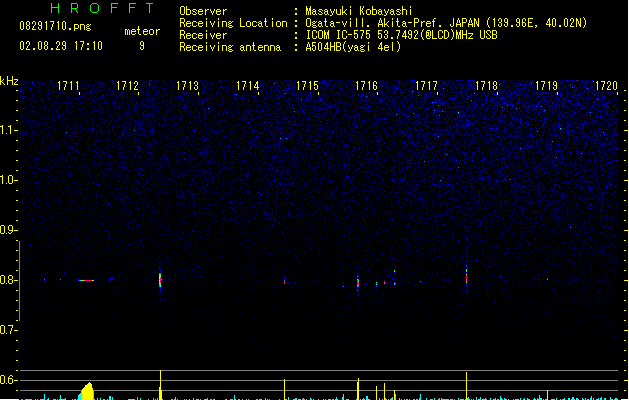Viewport: 629px width, 400px height.
Task: Click the Receiving antenna label
Action: pyautogui.click(x=230, y=47)
